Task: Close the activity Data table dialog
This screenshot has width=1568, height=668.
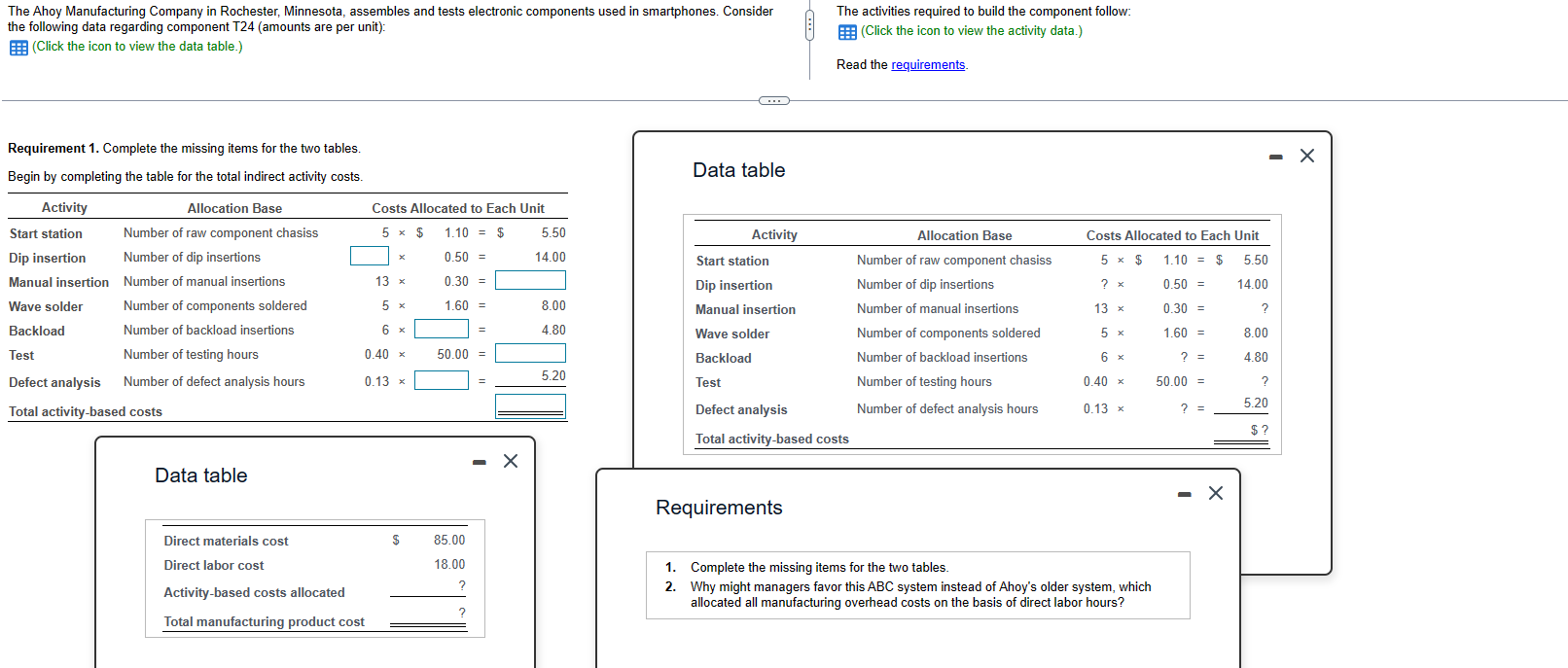Action: pyautogui.click(x=1307, y=156)
